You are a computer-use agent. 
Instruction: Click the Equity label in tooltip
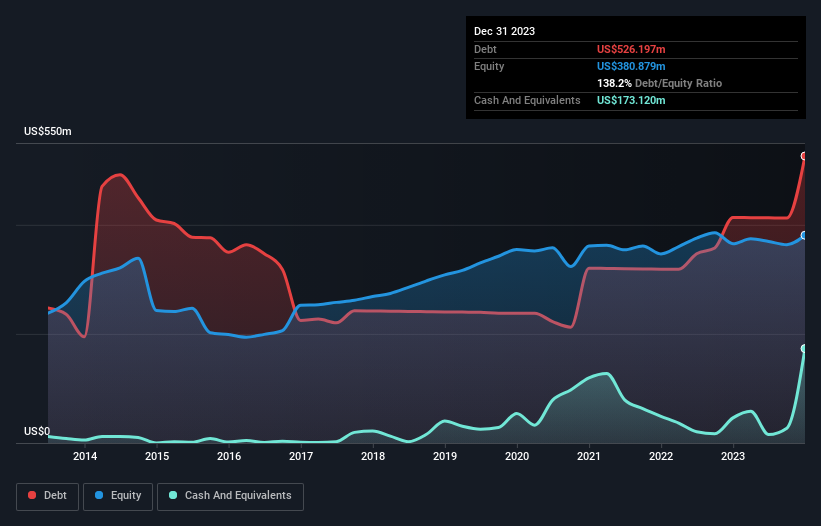pyautogui.click(x=489, y=66)
